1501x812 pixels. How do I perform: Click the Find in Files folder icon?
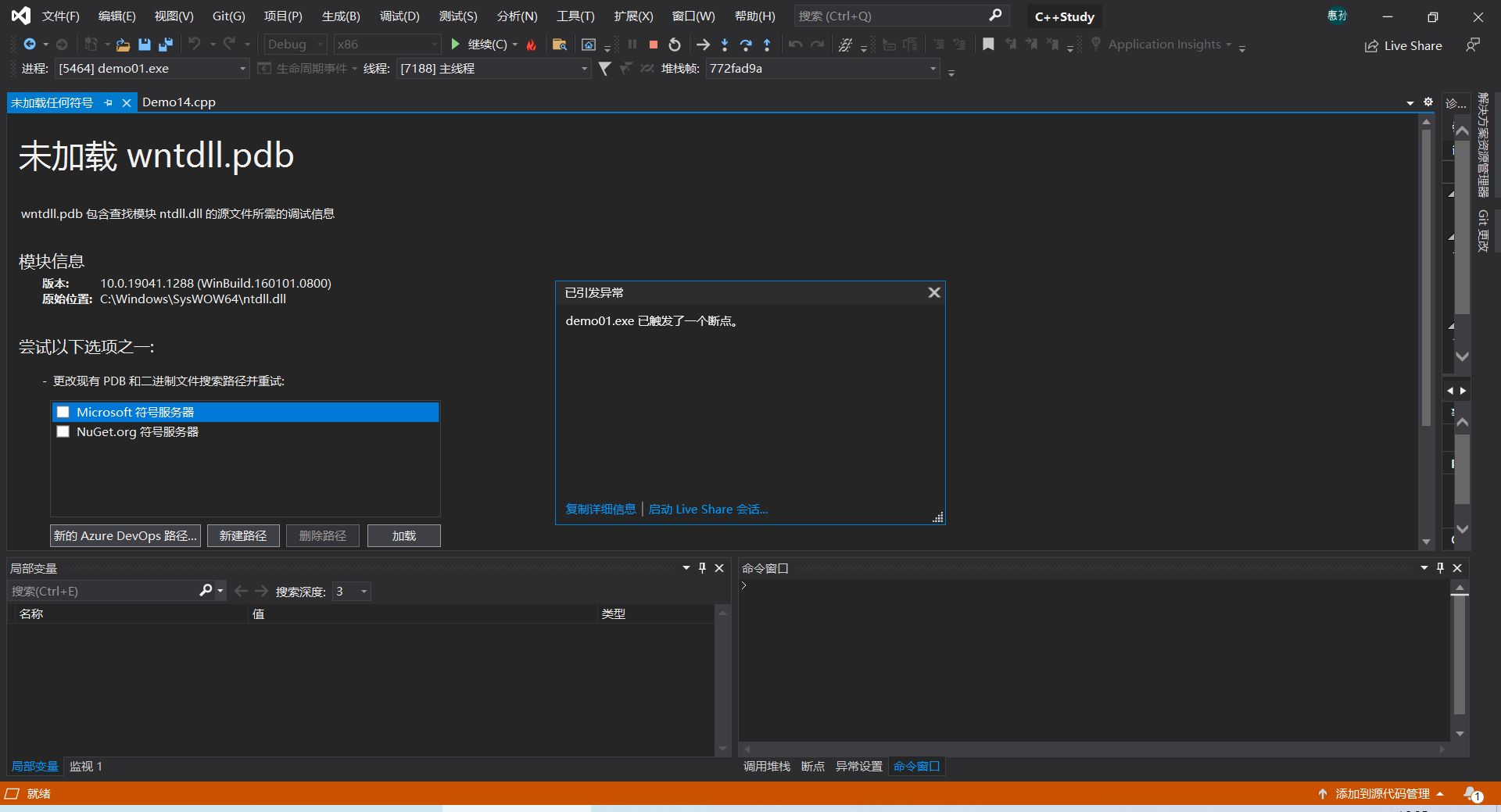tap(560, 45)
